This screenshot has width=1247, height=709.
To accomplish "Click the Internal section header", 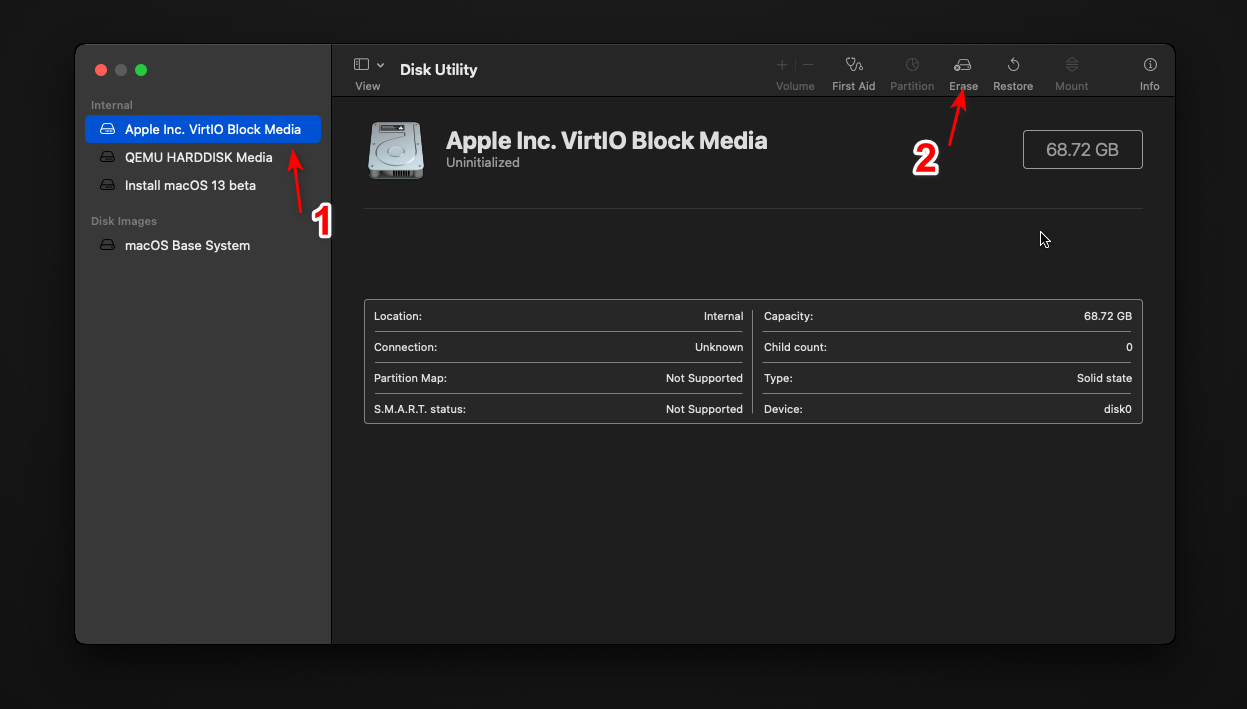I will click(x=112, y=105).
